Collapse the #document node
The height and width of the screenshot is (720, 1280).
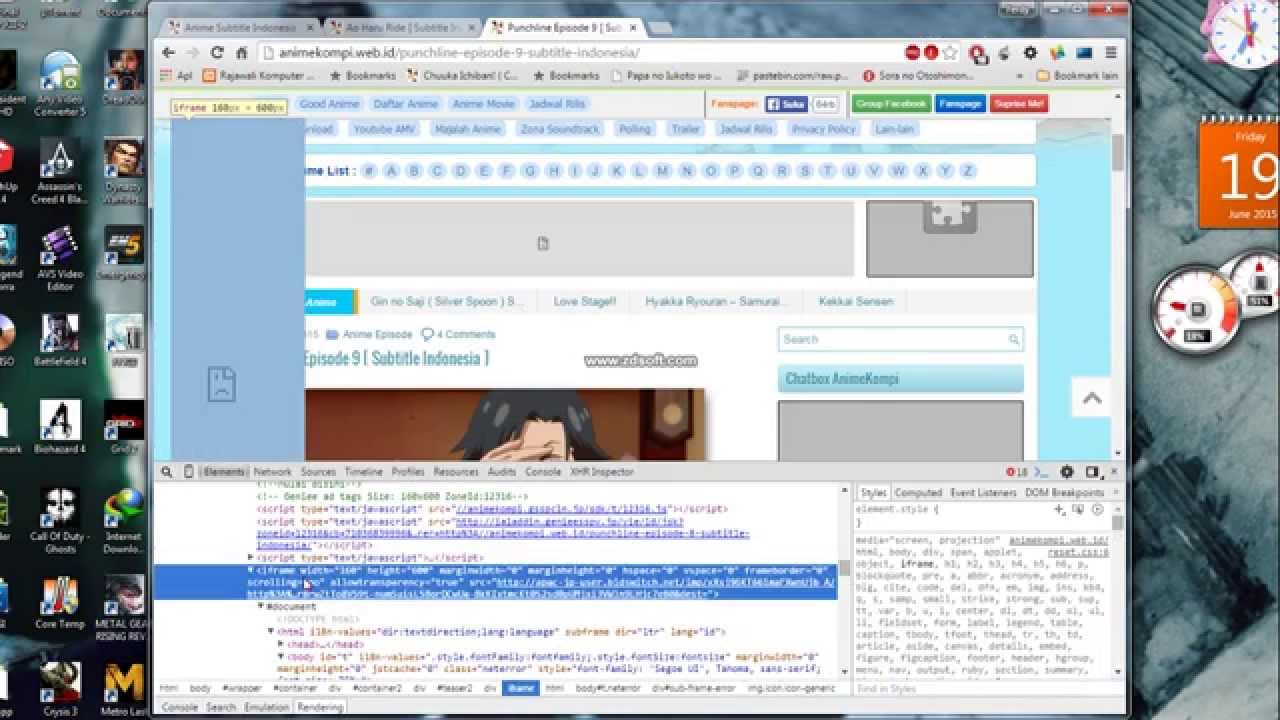click(x=261, y=606)
